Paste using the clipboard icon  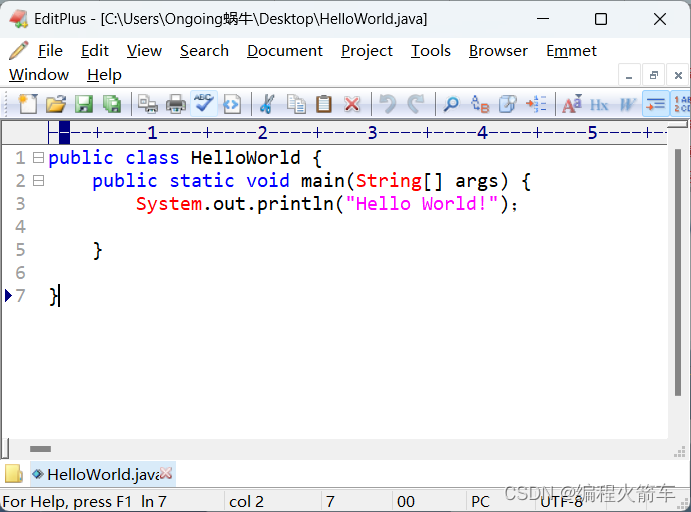click(324, 104)
